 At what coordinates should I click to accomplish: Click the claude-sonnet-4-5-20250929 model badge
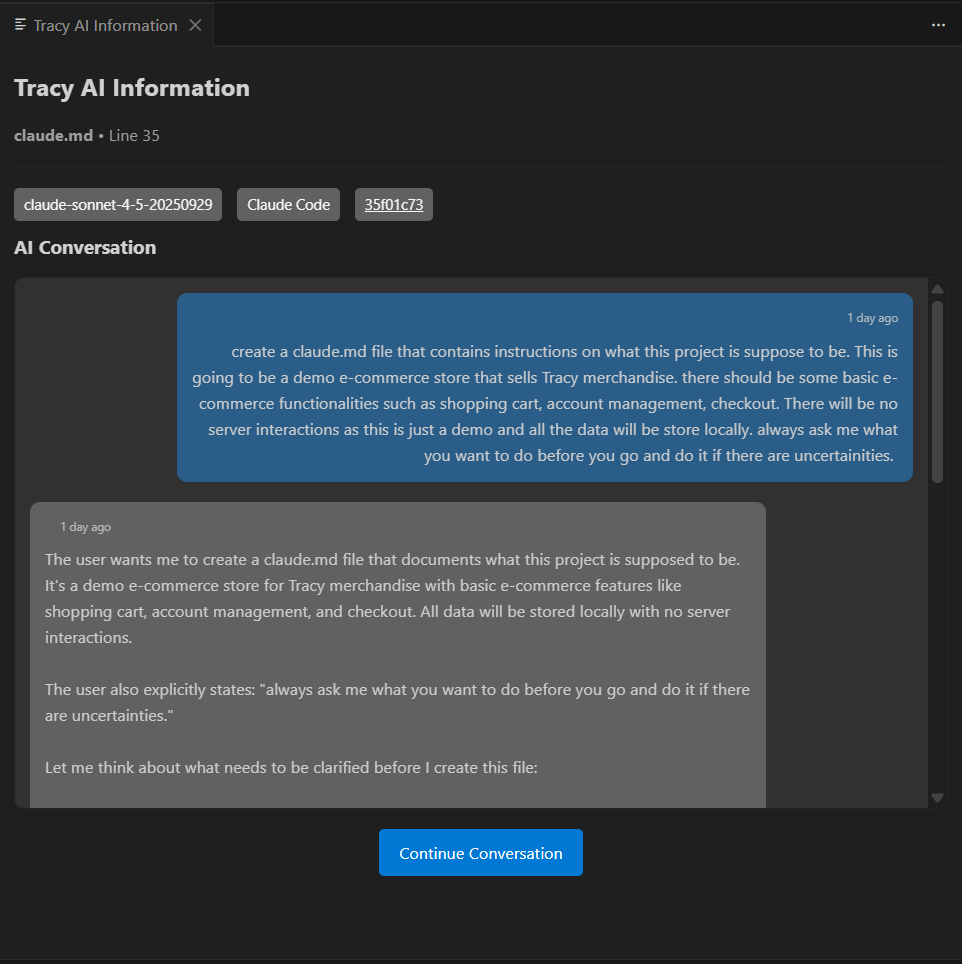click(118, 204)
